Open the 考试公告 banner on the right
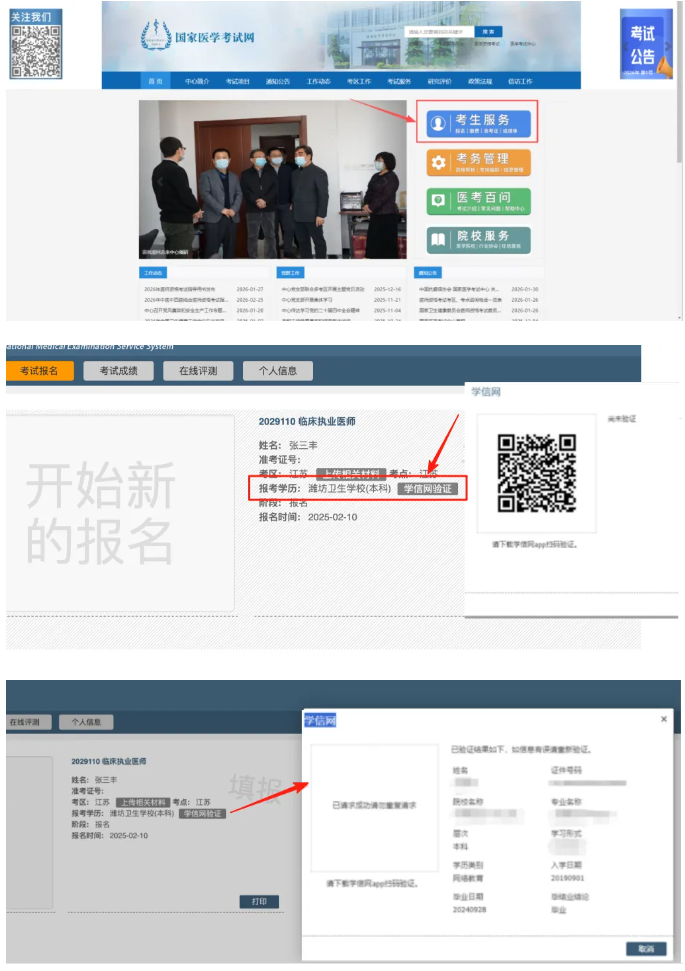The height and width of the screenshot is (971, 685). tap(646, 45)
